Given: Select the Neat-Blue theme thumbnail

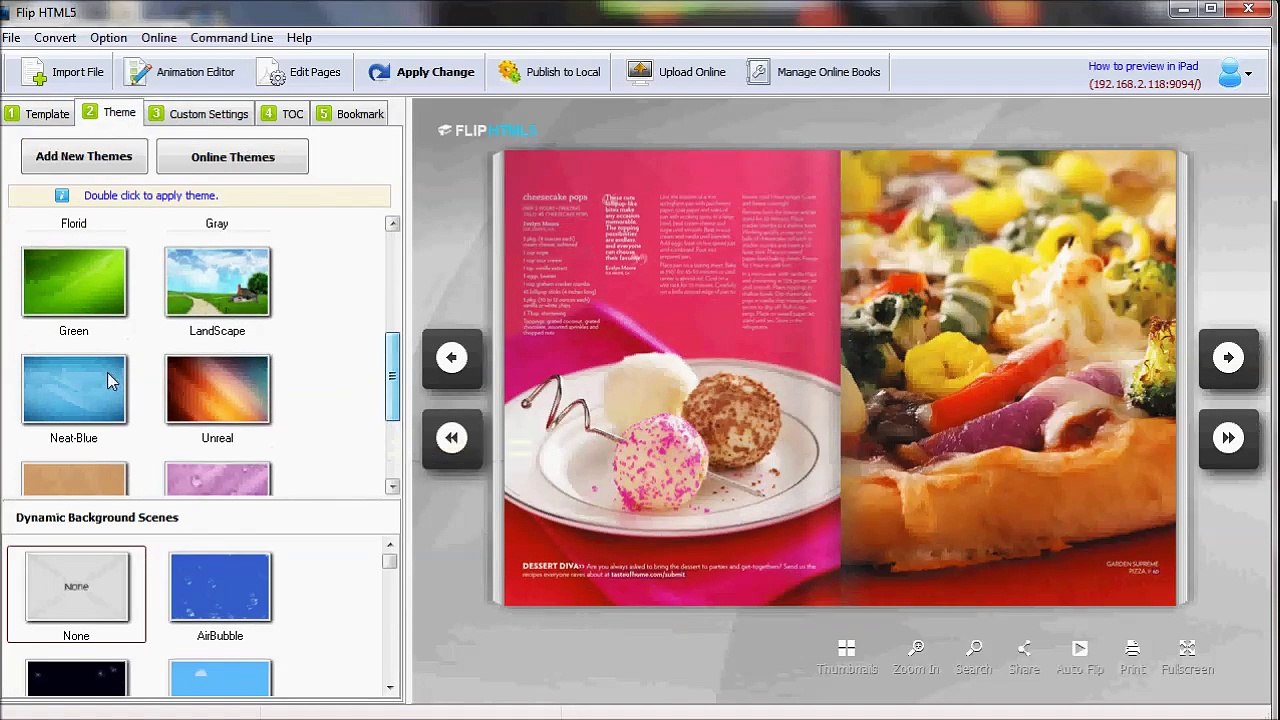Looking at the screenshot, I should 74,389.
